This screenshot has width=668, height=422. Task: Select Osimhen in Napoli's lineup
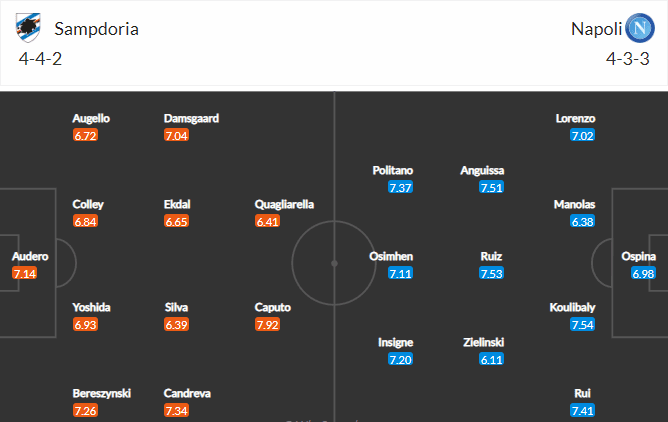point(391,256)
